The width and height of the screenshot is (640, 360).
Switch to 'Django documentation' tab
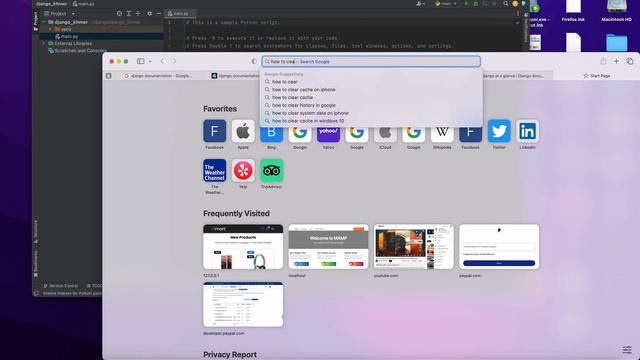[235, 76]
